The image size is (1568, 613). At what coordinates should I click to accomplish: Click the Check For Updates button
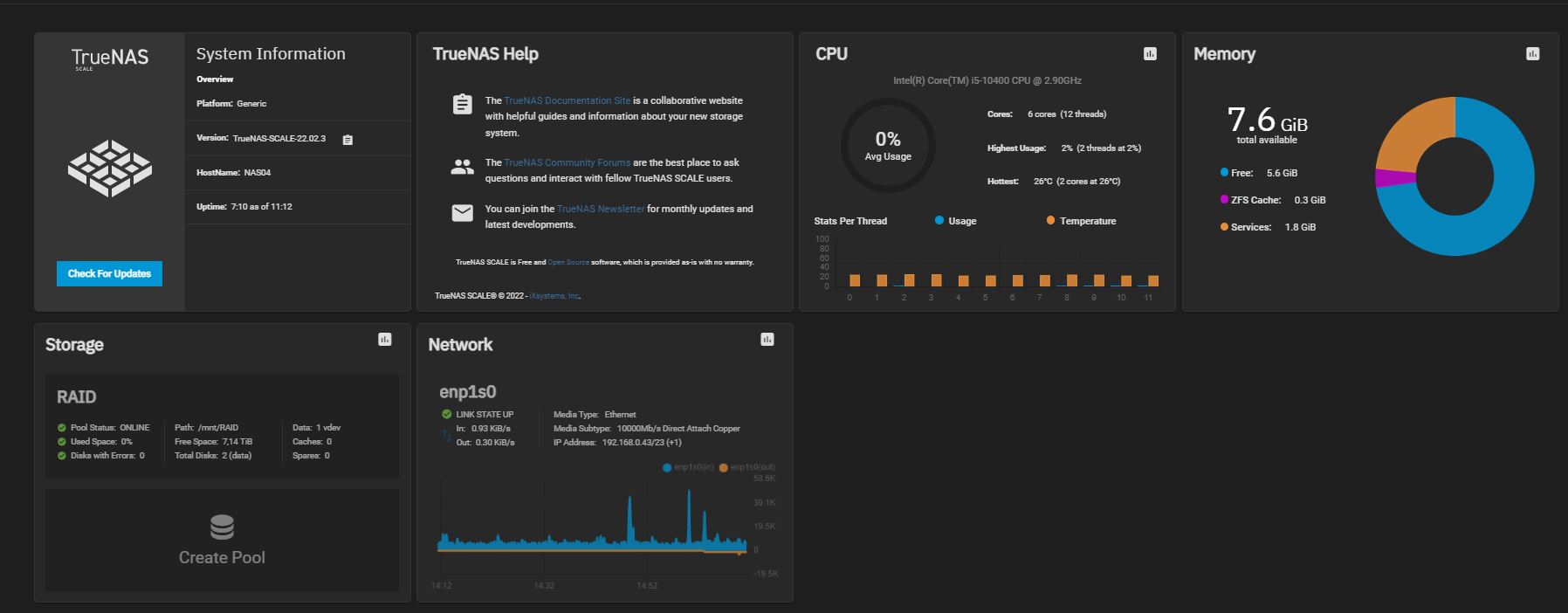pos(109,273)
